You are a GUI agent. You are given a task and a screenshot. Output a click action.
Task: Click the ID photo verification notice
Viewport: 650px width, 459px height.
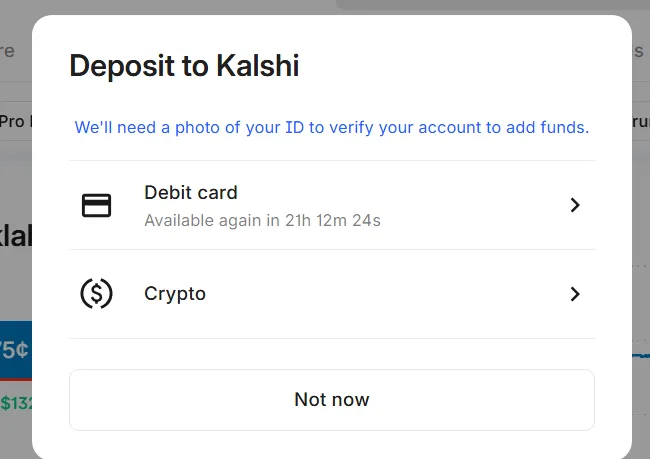[331, 128]
